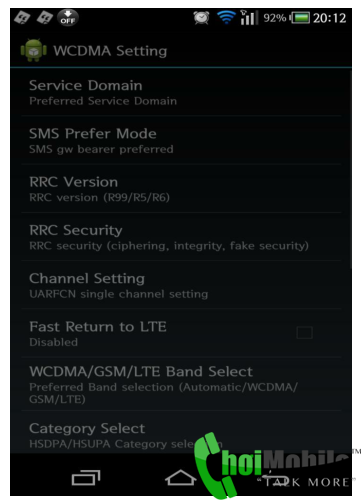Tap the cellular signal bars icon

pos(248,18)
